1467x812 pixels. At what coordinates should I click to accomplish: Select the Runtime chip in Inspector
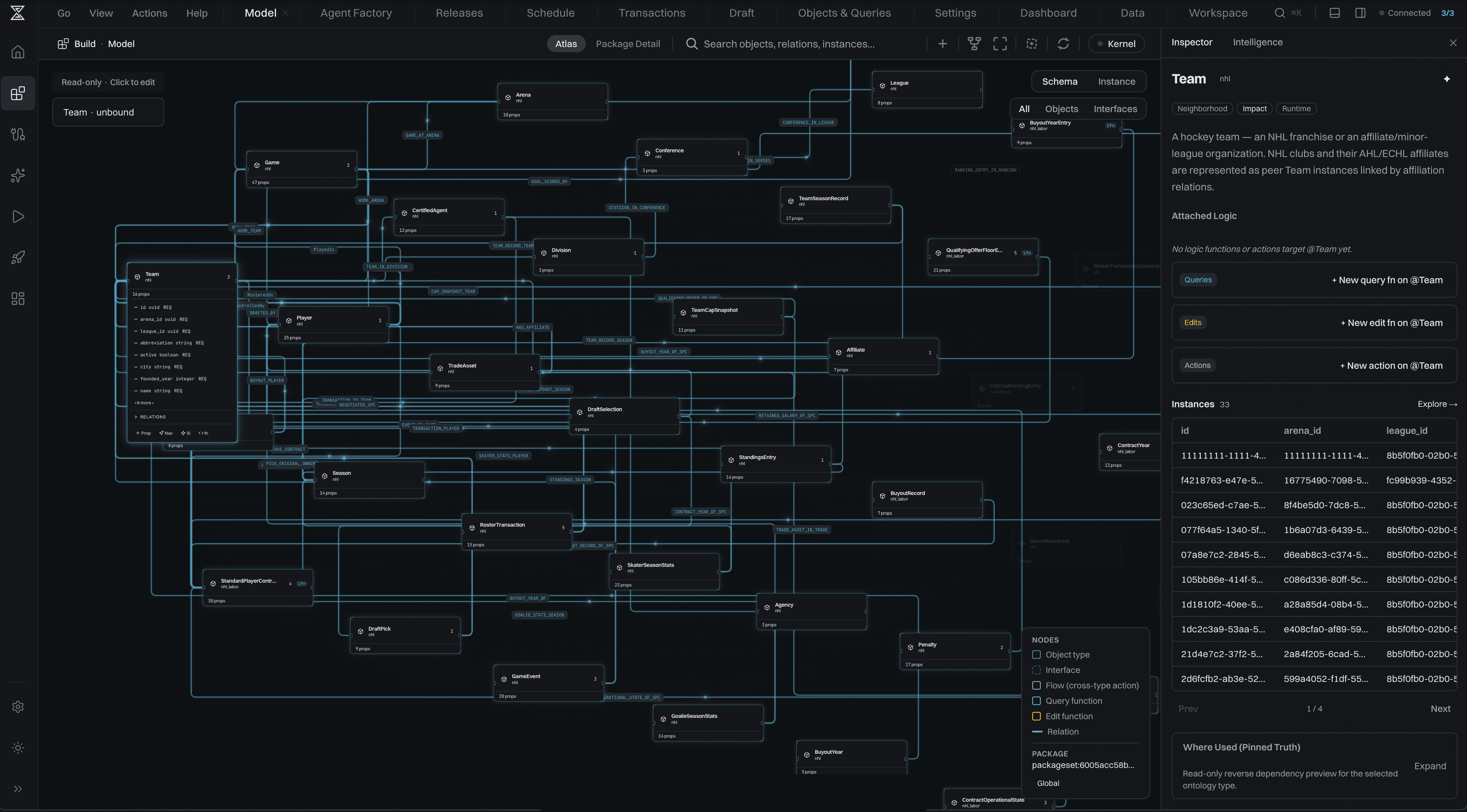1296,109
